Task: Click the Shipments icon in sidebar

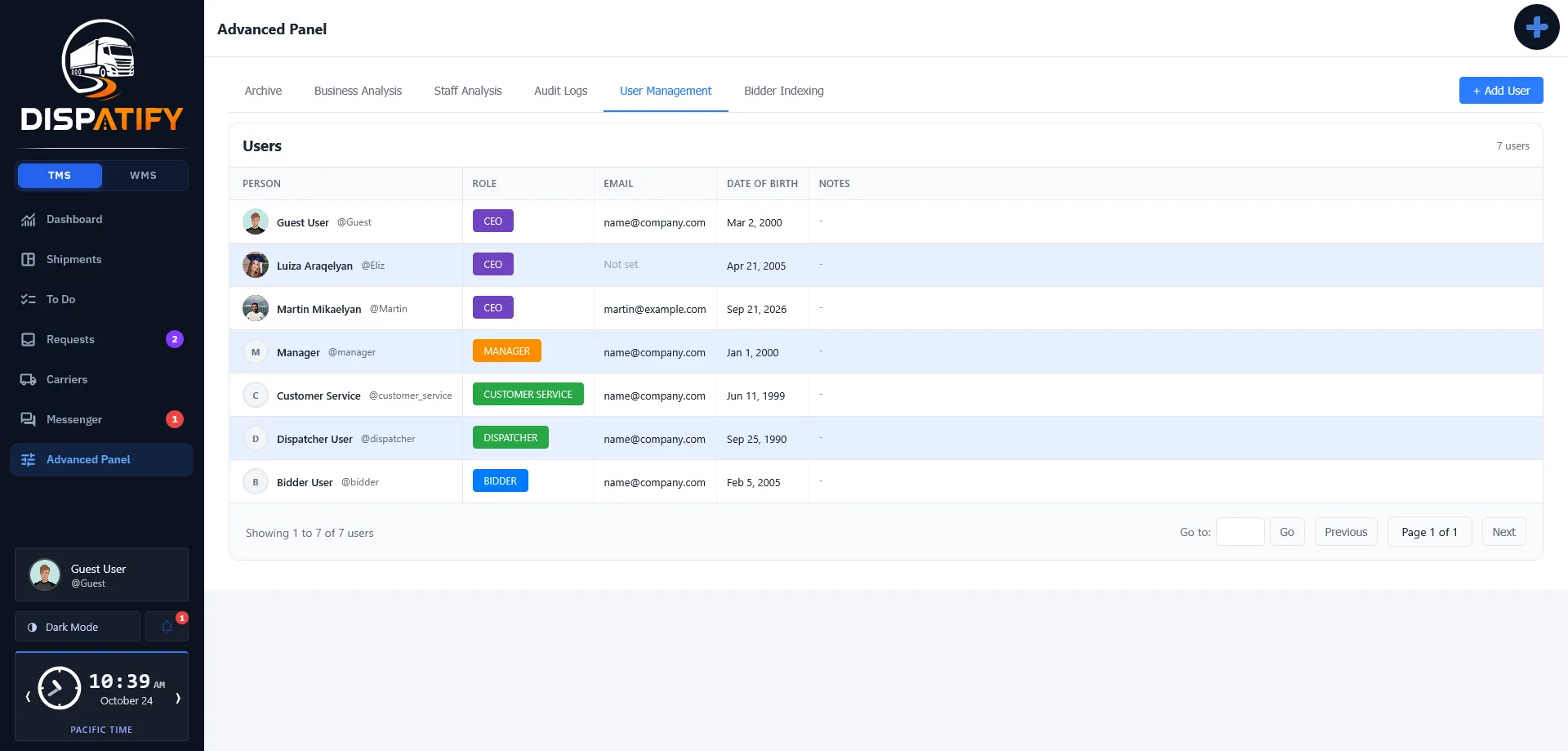Action: point(29,260)
